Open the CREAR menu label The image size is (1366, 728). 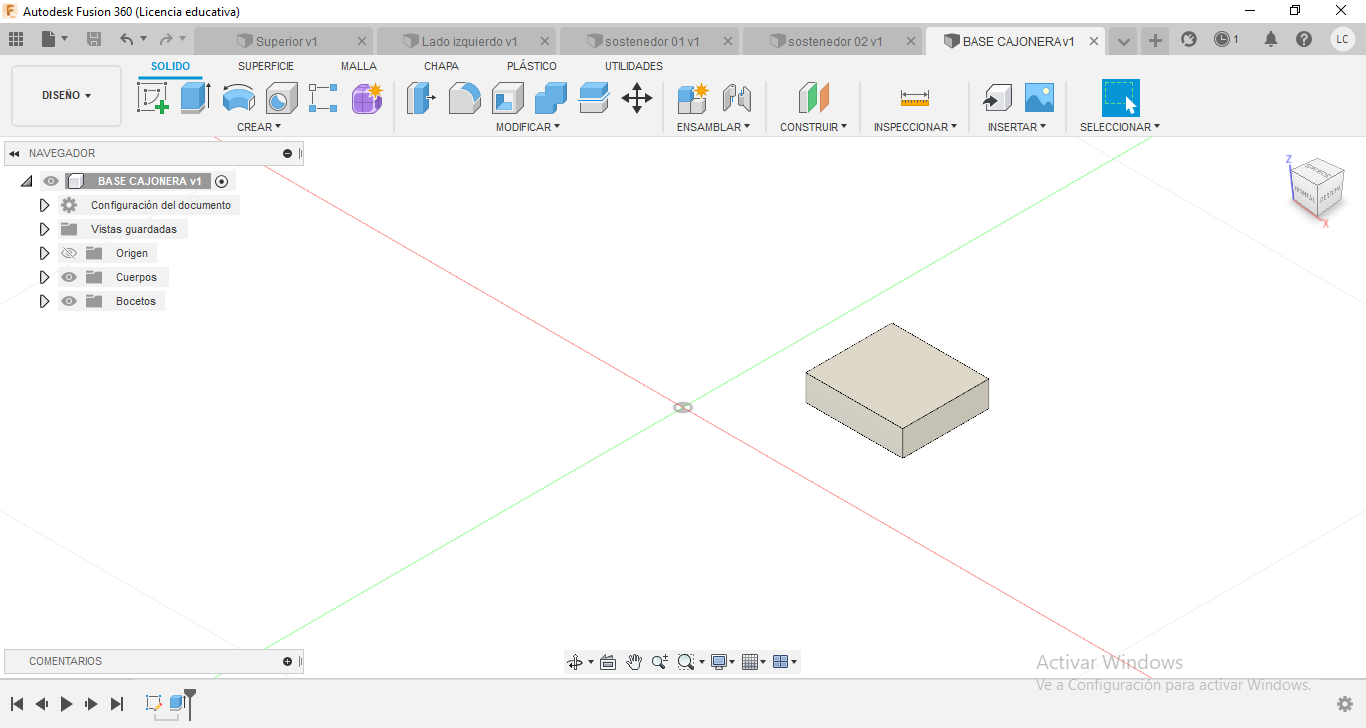[259, 127]
